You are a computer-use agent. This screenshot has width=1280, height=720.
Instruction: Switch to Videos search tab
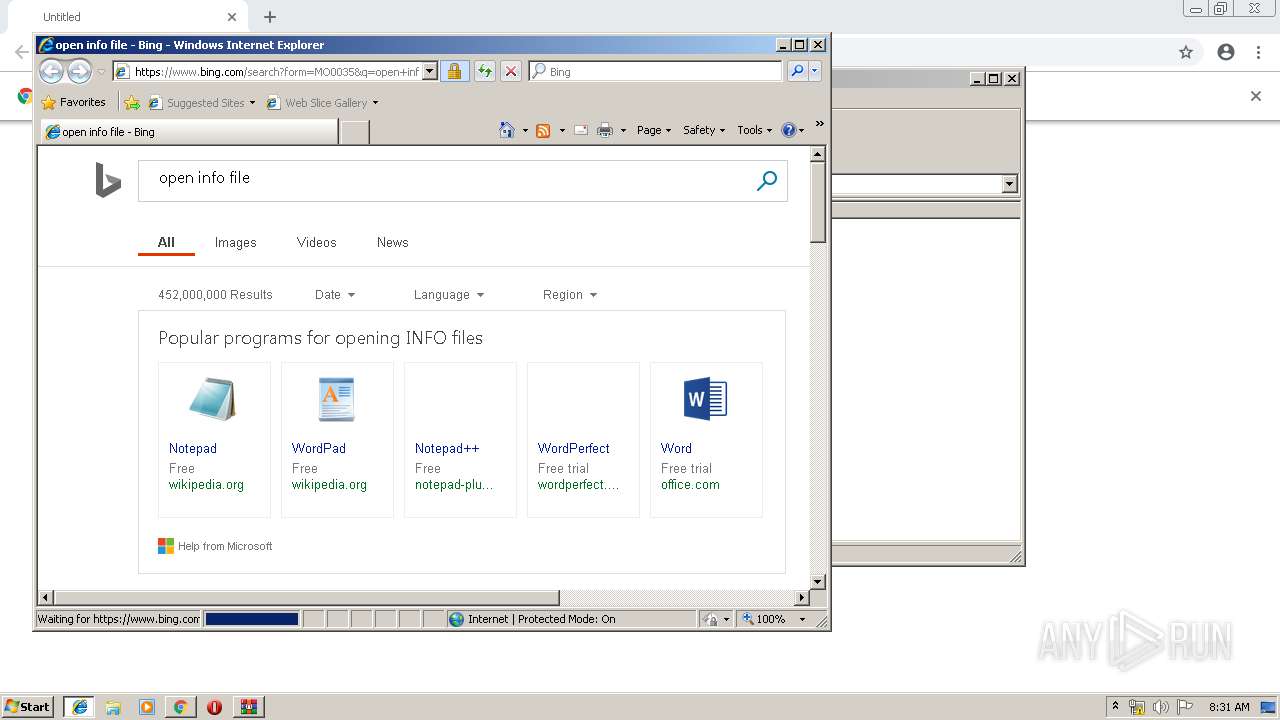(x=316, y=242)
